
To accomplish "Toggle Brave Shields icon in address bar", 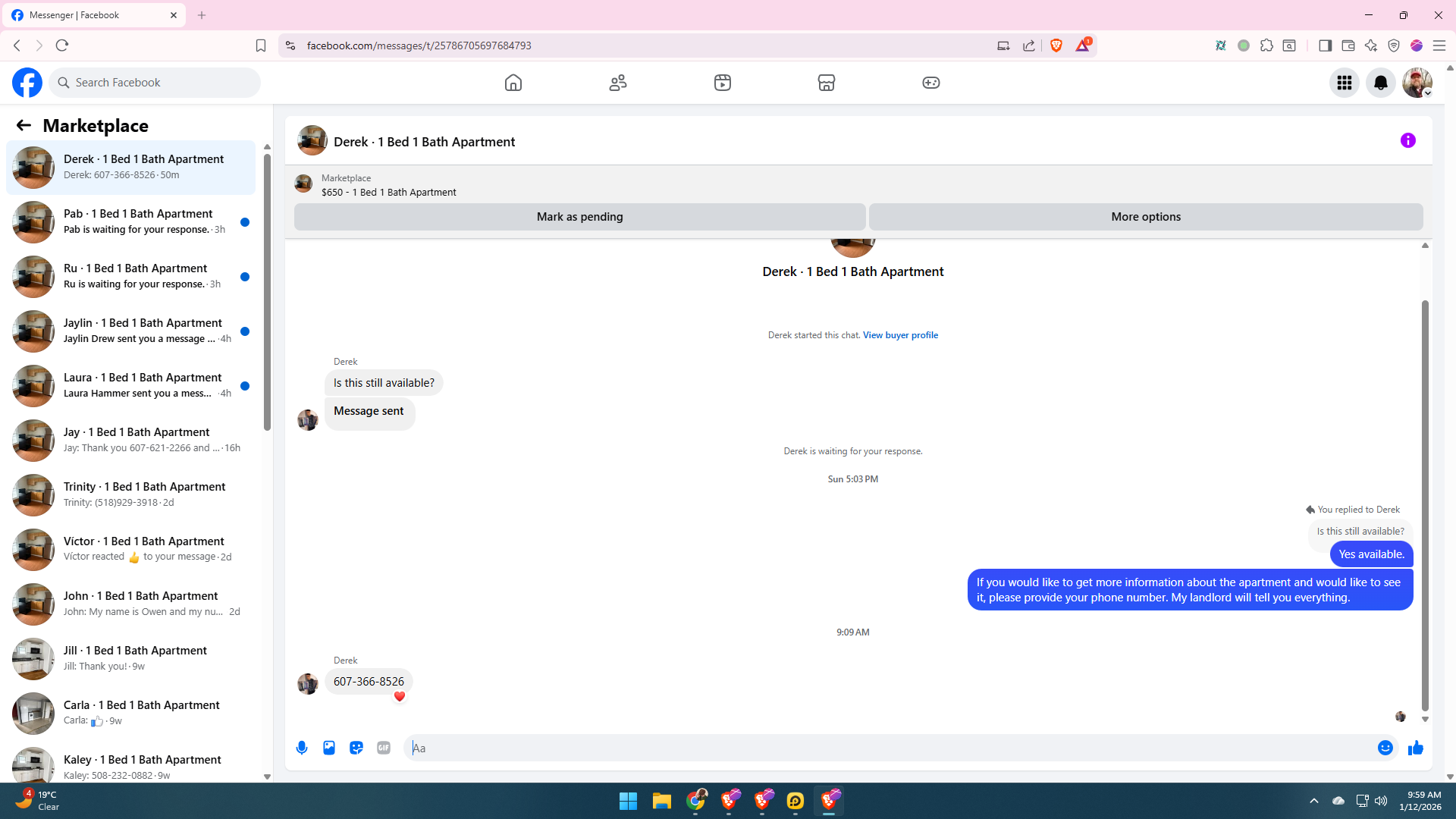I will click(x=1056, y=45).
